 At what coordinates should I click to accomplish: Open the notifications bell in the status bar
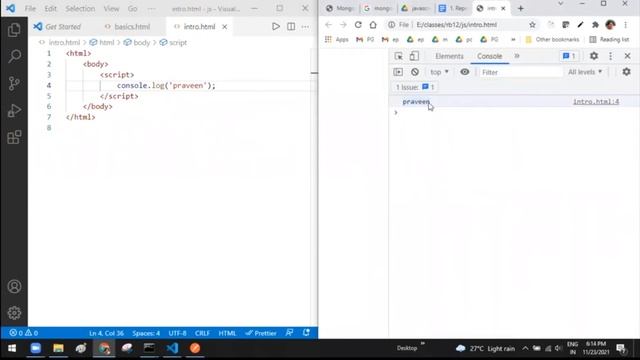tap(307, 333)
